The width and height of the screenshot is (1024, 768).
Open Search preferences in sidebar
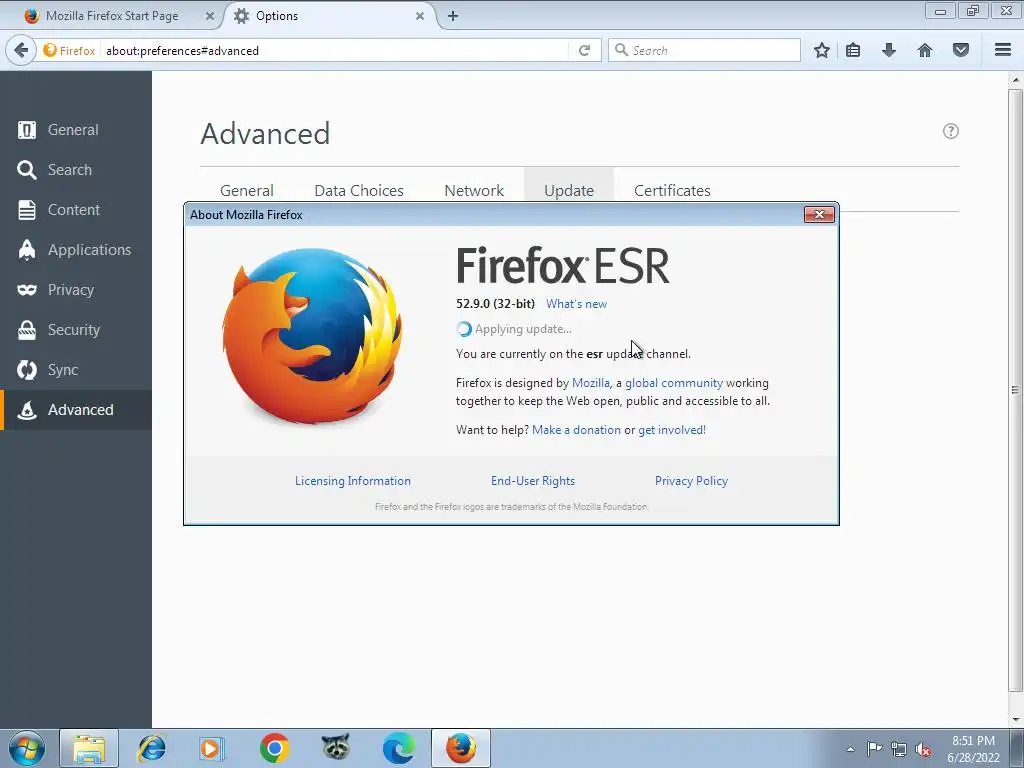tap(76, 170)
